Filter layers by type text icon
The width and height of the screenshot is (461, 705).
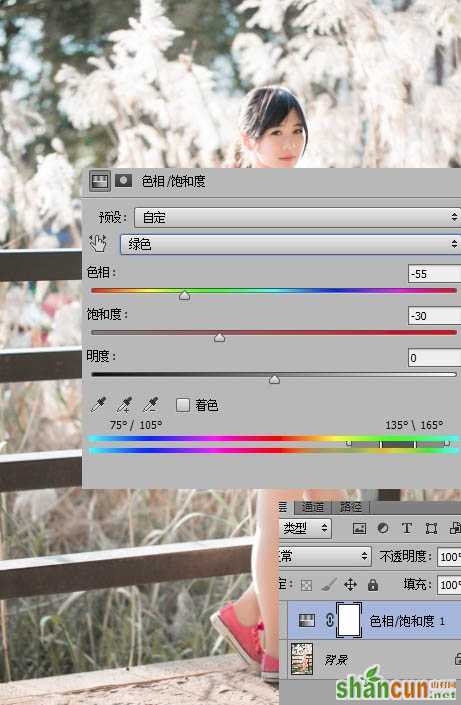tap(407, 528)
